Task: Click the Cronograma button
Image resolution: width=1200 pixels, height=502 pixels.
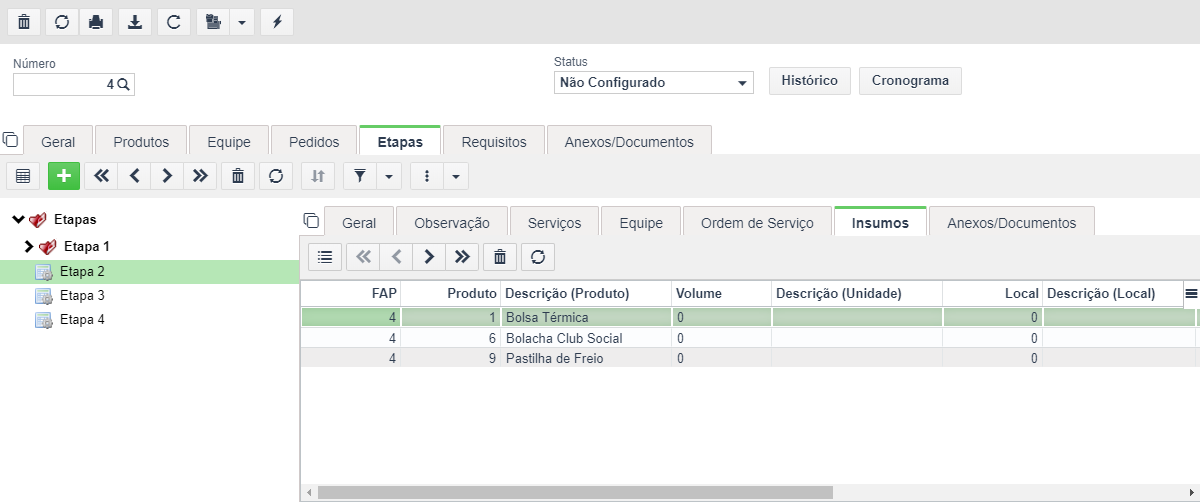Action: click(x=910, y=81)
